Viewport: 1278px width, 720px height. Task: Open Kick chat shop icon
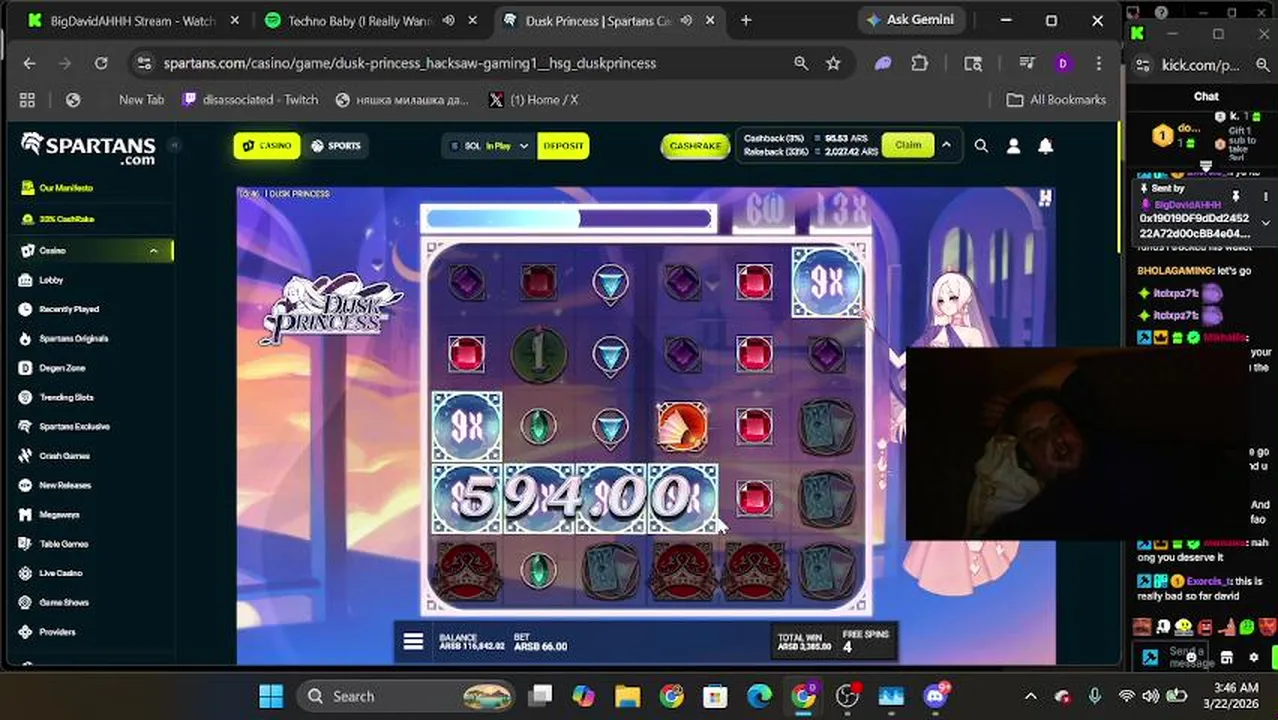pyautogui.click(x=1226, y=657)
